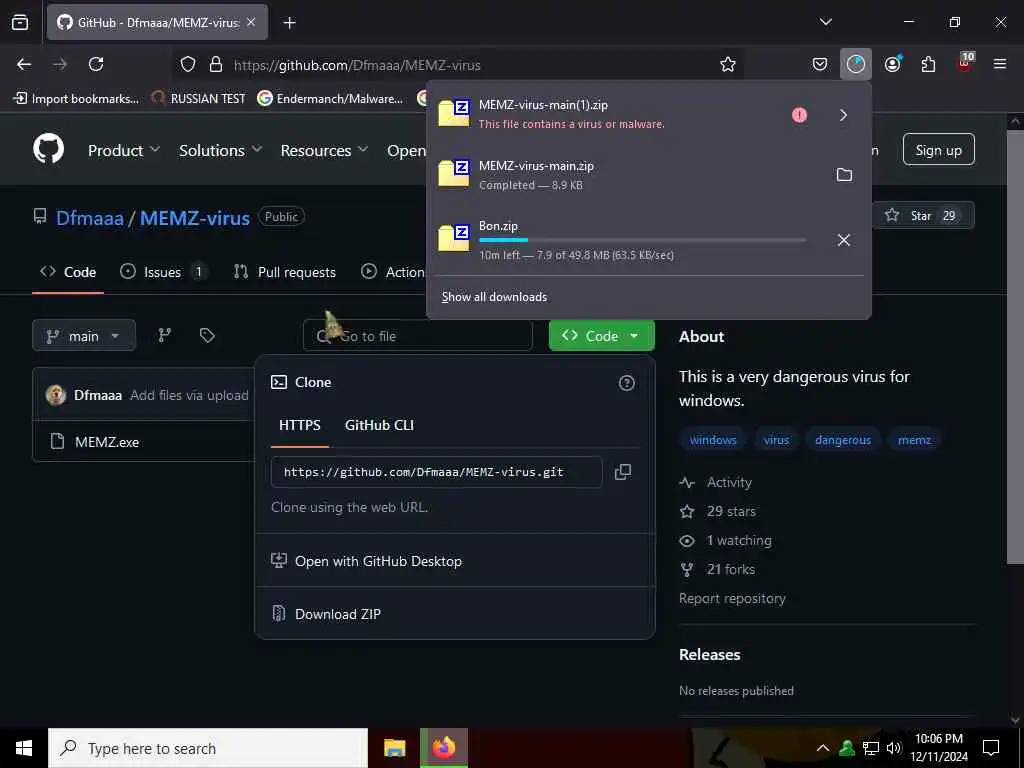
Task: Select the HTTPS clone tab
Action: 300,425
